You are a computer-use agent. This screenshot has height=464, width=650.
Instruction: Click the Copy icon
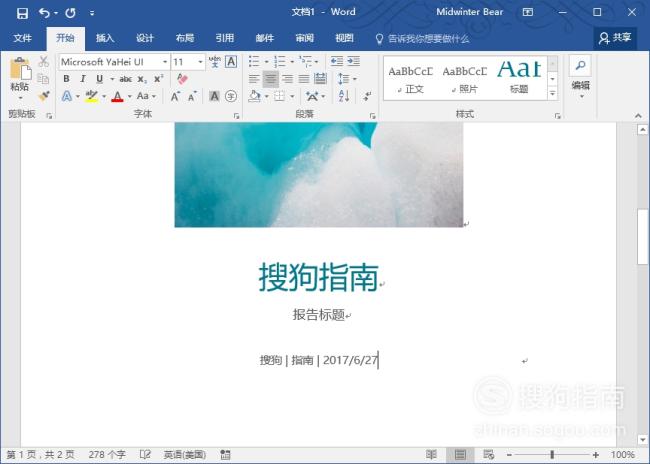tap(44, 79)
